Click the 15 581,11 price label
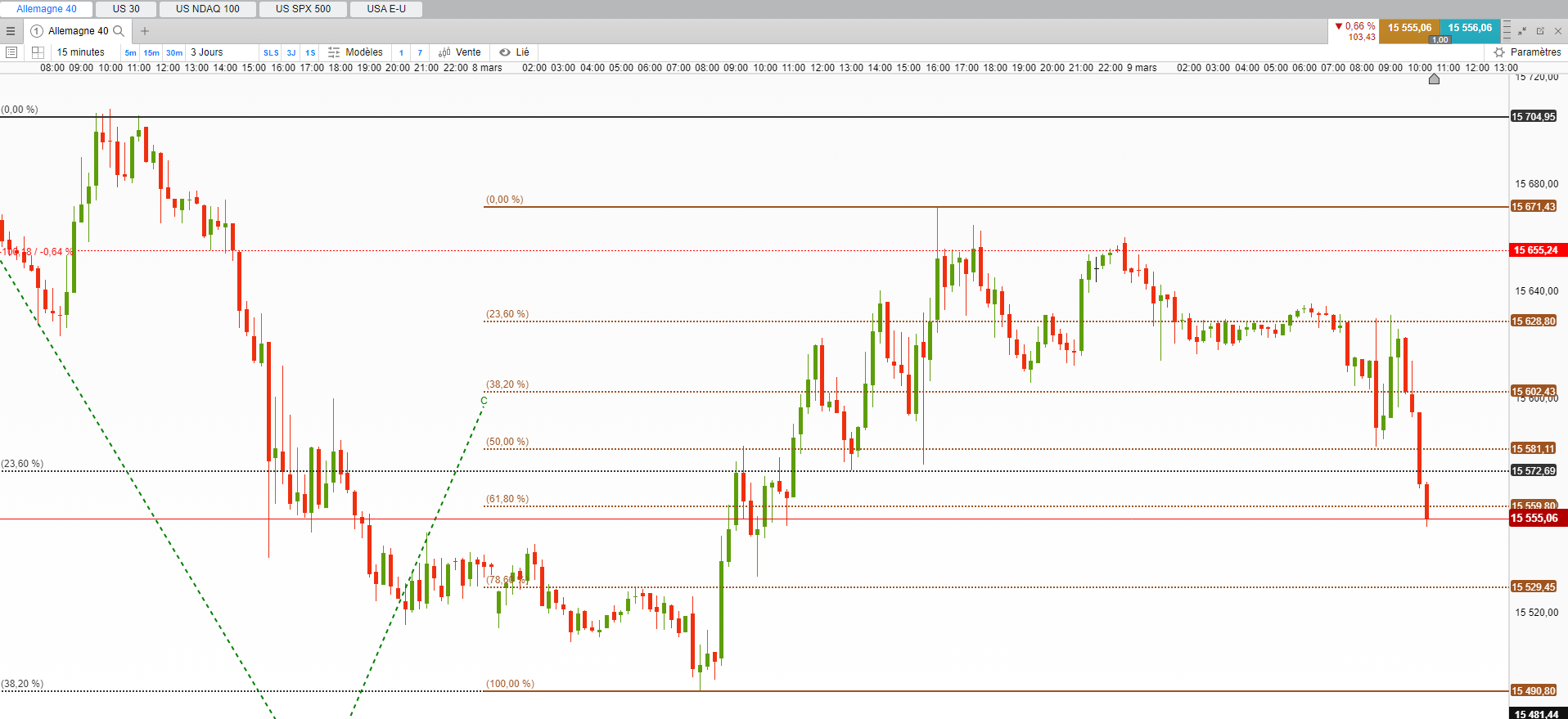Screen dimensions: 1568x719 [1534, 449]
